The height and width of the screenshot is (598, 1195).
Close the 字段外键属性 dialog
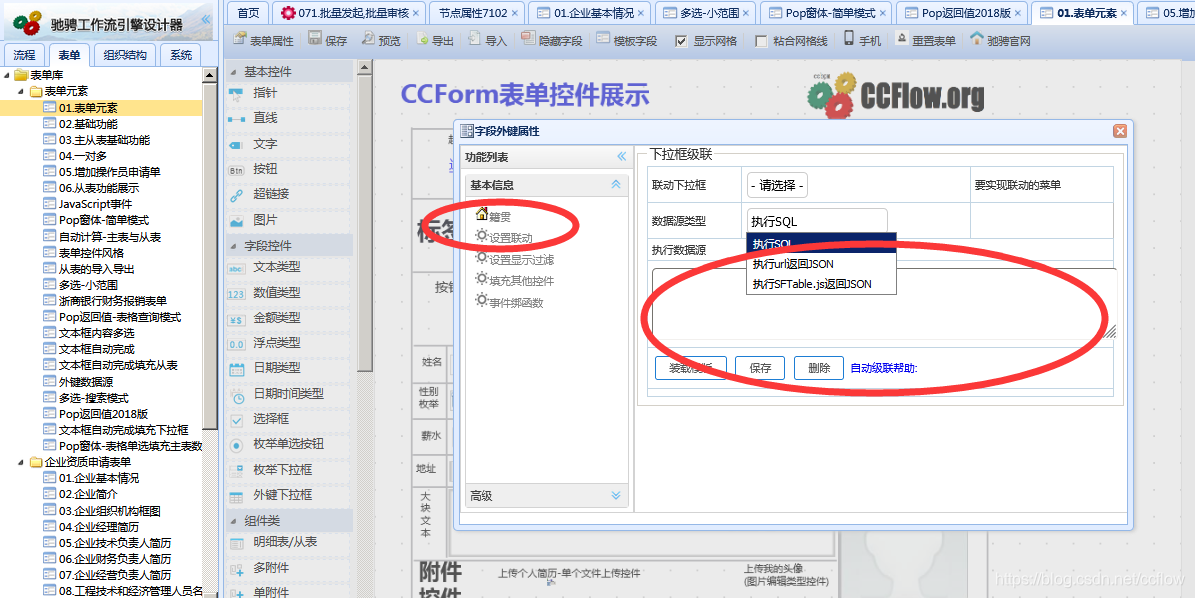[x=1120, y=131]
